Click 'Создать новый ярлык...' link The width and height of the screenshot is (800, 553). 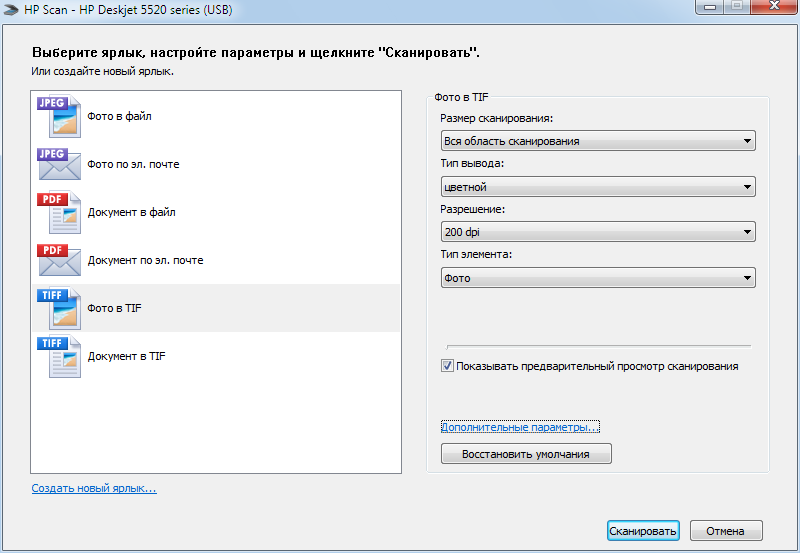tap(94, 488)
